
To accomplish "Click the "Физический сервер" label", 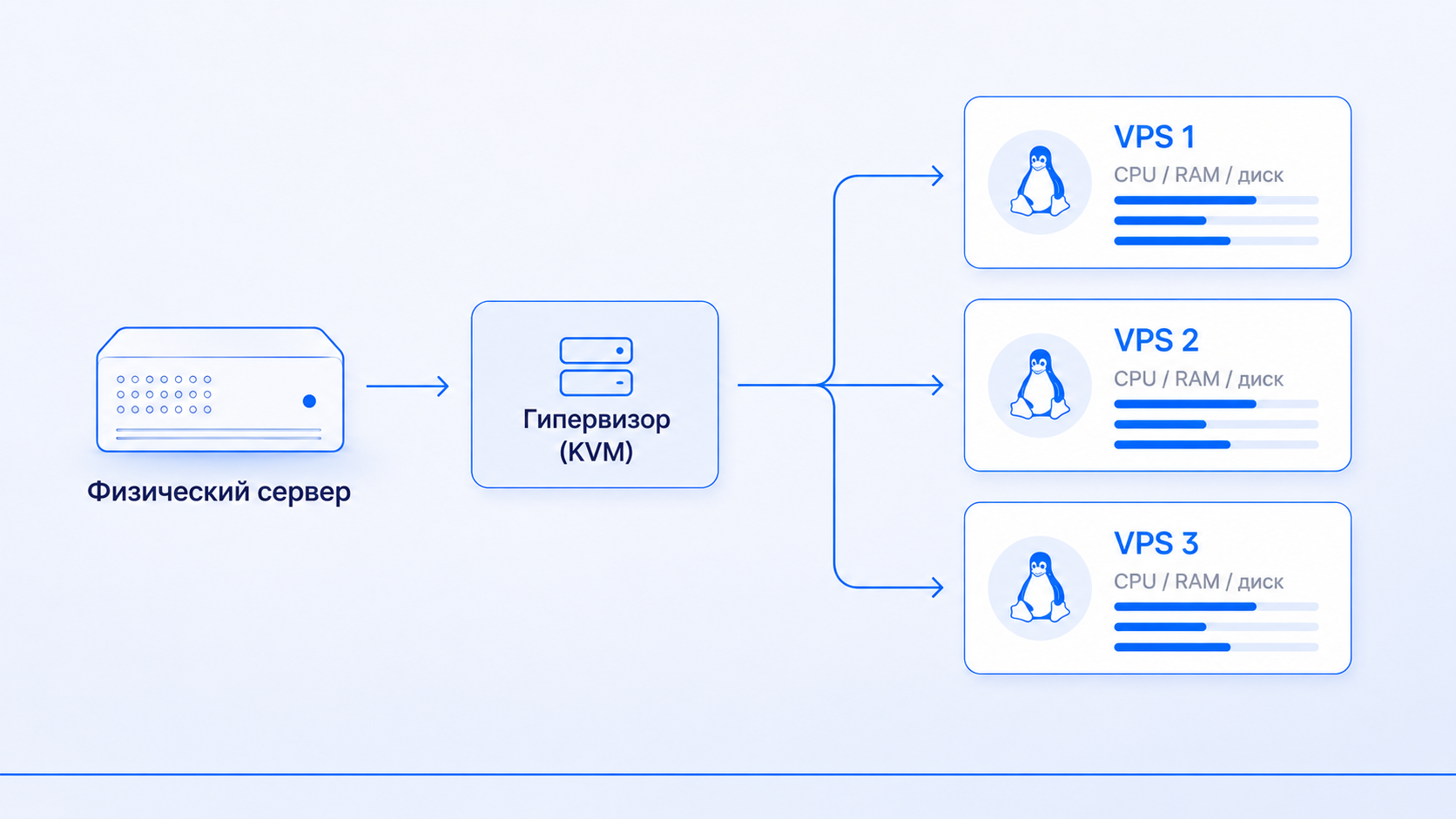I will point(219,492).
